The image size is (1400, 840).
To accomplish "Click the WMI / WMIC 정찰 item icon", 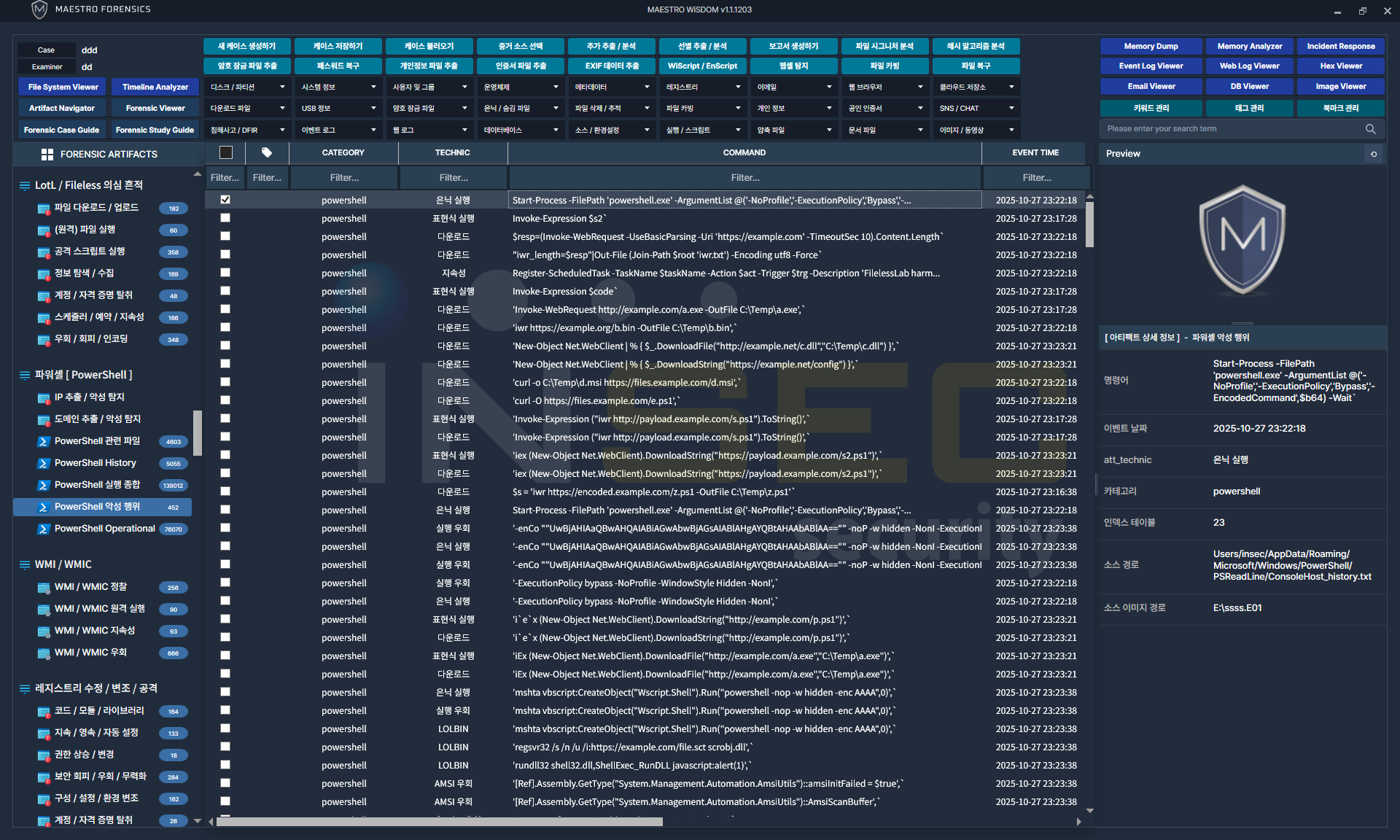I will click(43, 588).
